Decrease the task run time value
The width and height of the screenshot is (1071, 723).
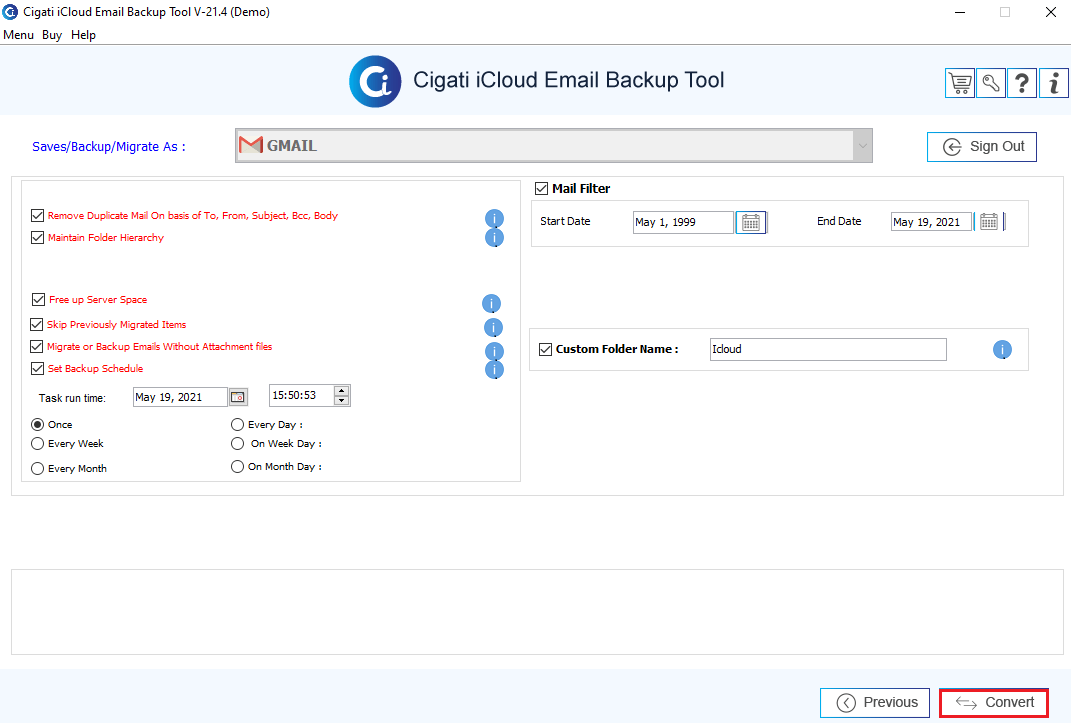point(342,400)
